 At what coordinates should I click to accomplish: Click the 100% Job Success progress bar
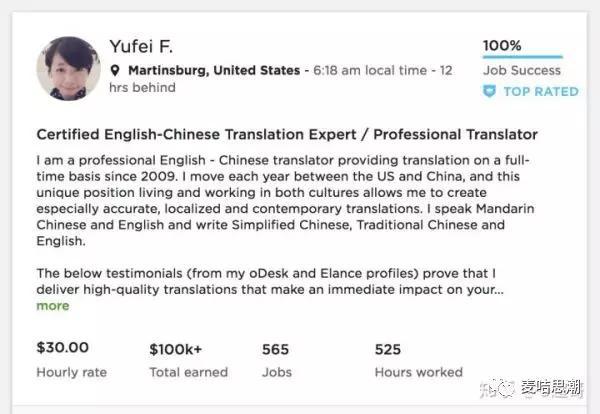[x=523, y=57]
